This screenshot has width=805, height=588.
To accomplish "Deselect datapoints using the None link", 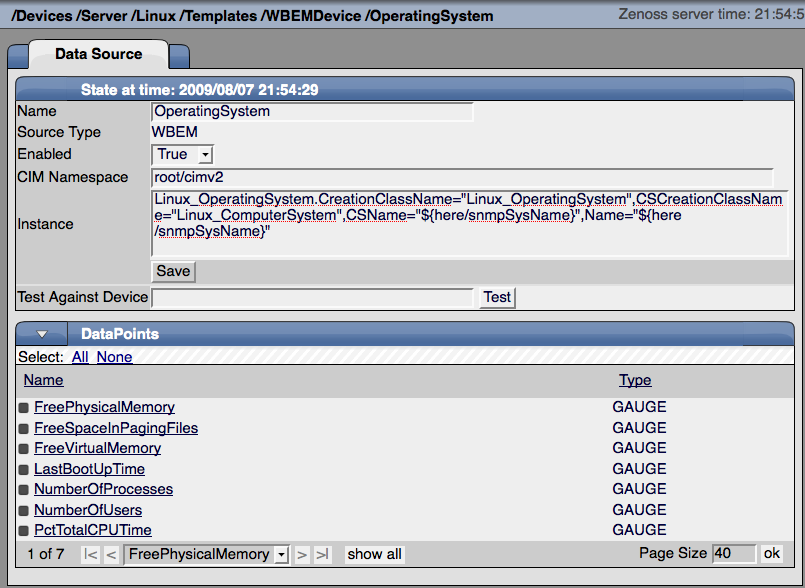I will coord(114,356).
